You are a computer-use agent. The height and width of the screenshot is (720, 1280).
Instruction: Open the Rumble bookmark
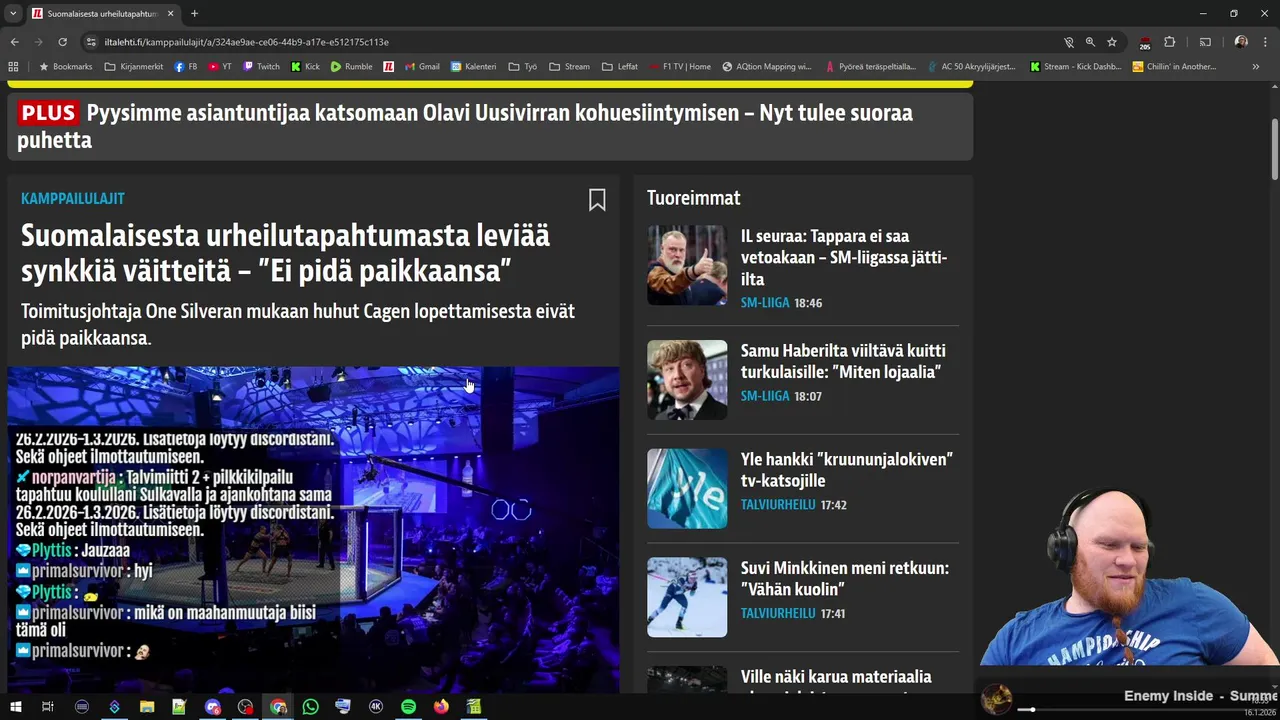351,67
